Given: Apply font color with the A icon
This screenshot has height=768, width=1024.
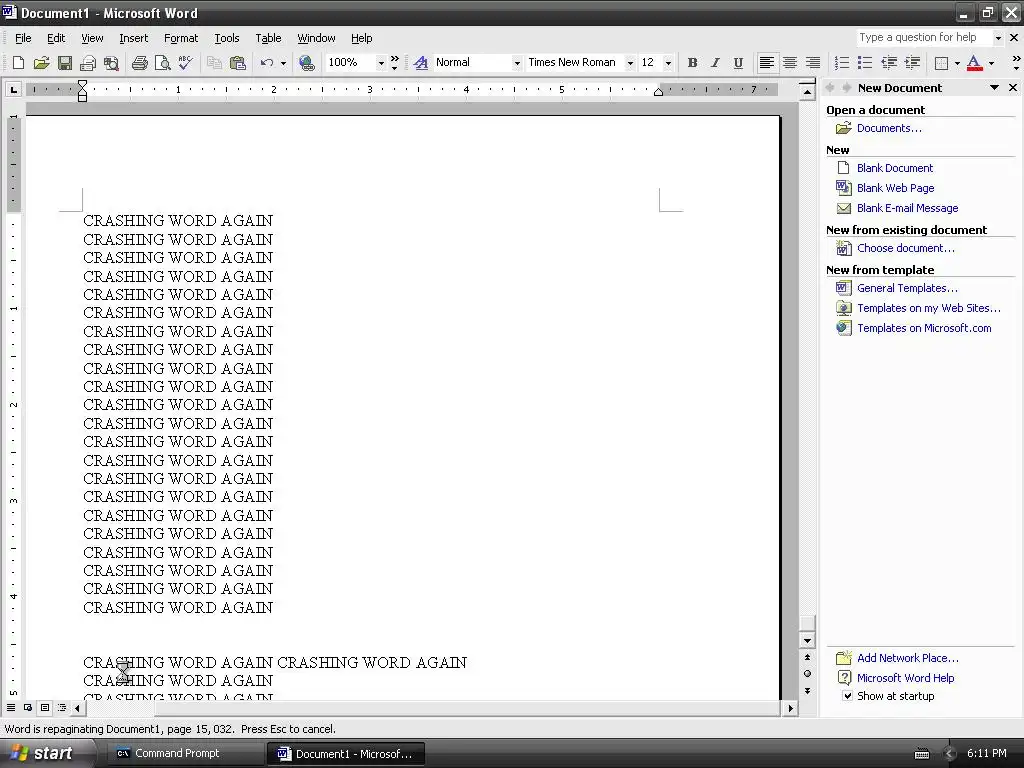Looking at the screenshot, I should pyautogui.click(x=974, y=63).
